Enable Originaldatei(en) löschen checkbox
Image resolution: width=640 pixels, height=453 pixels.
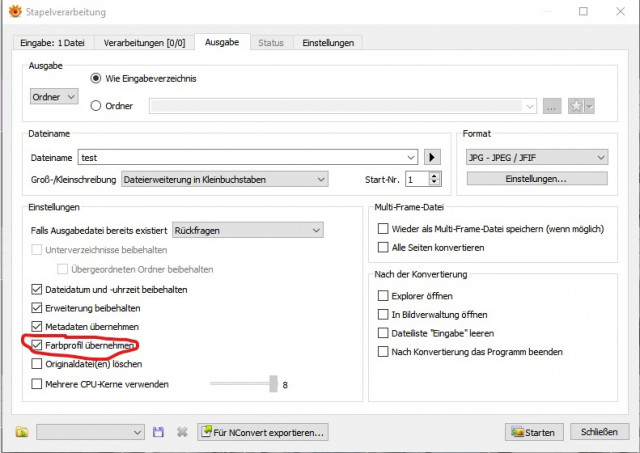coord(37,364)
